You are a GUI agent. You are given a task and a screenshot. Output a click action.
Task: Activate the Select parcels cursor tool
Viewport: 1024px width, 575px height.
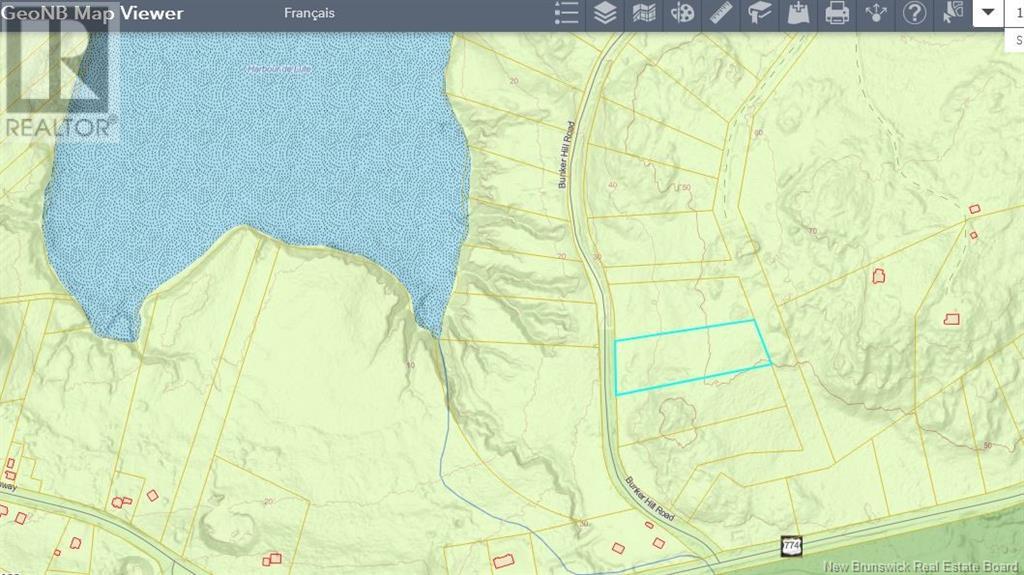[953, 13]
